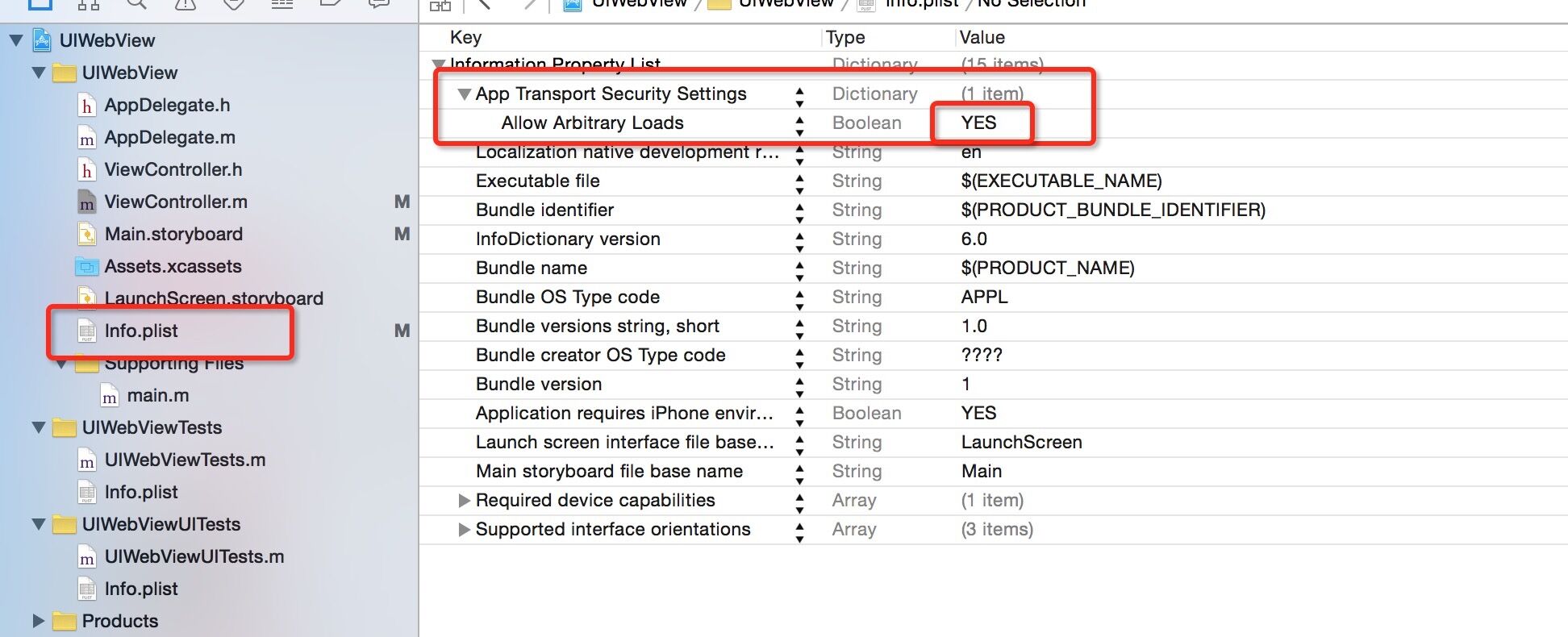
Task: Click the UIWebViewTests folder icon
Action: click(x=64, y=427)
